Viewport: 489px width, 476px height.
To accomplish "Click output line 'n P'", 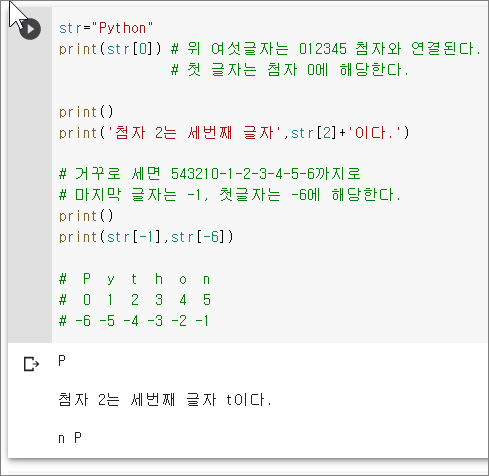I will 70,438.
